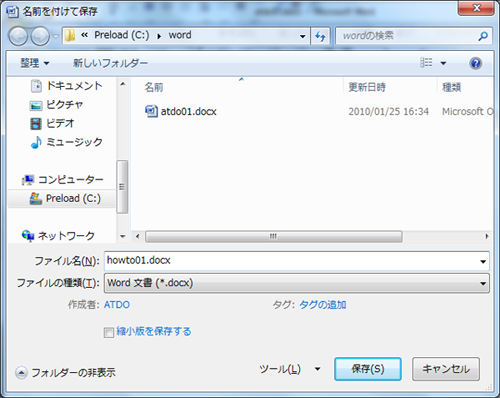This screenshot has width=500, height=398.
Task: Click the Back navigation arrow button
Action: click(18, 36)
